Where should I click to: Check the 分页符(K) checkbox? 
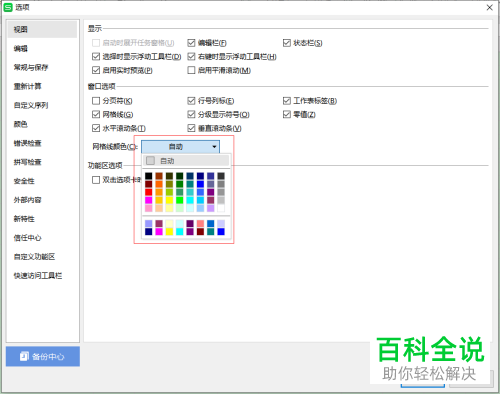click(x=96, y=101)
